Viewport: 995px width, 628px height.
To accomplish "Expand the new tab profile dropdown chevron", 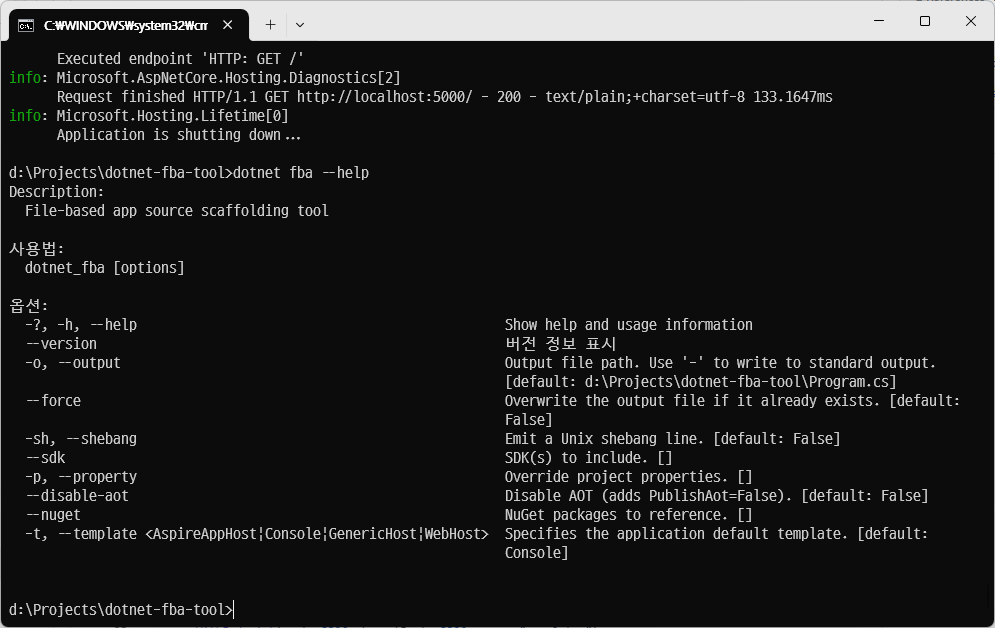I will [299, 23].
